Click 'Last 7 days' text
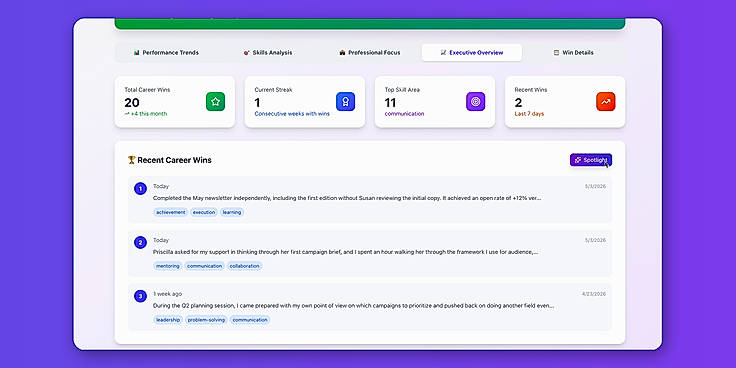 pyautogui.click(x=529, y=114)
